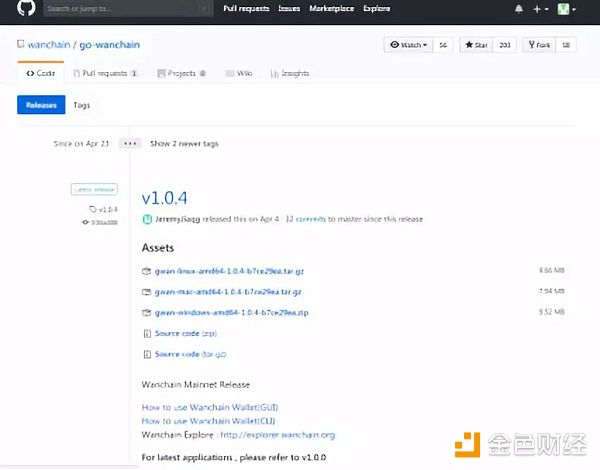The height and width of the screenshot is (470, 600).
Task: Open Issues in top navigation
Action: [289, 8]
